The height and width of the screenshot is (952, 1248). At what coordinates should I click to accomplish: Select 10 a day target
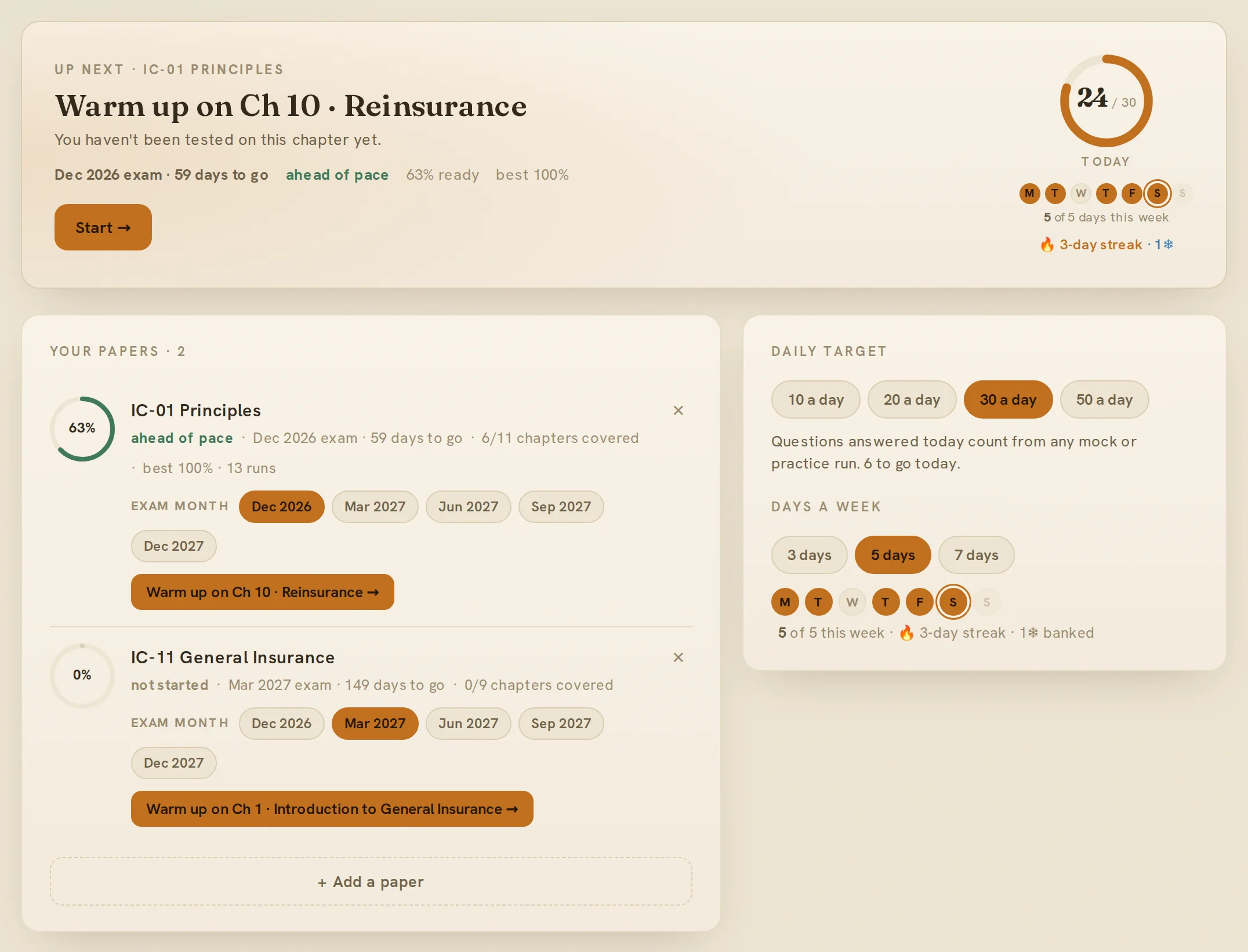click(816, 399)
